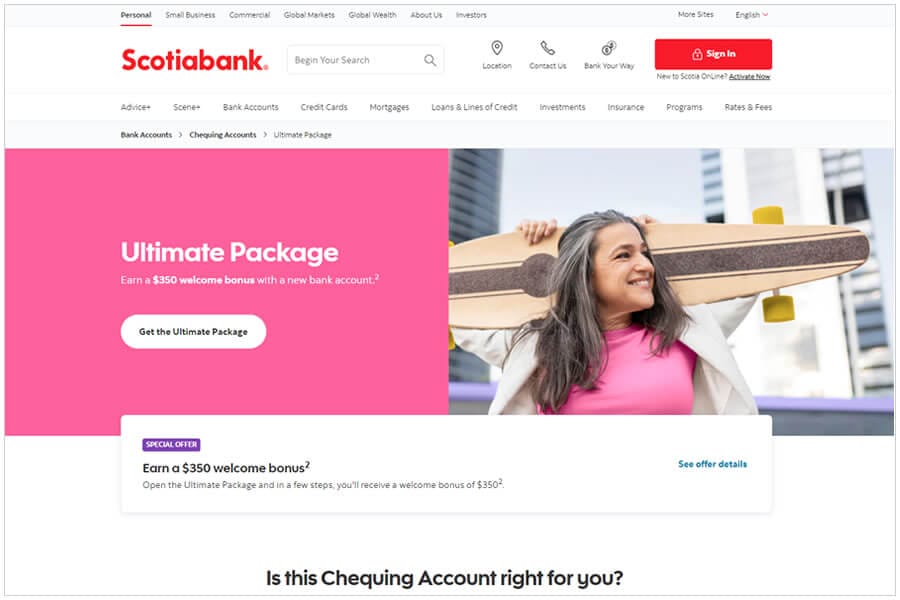Click chevron after Bank Accounts breadcrumb
The width and height of the screenshot is (900, 600).
click(180, 135)
